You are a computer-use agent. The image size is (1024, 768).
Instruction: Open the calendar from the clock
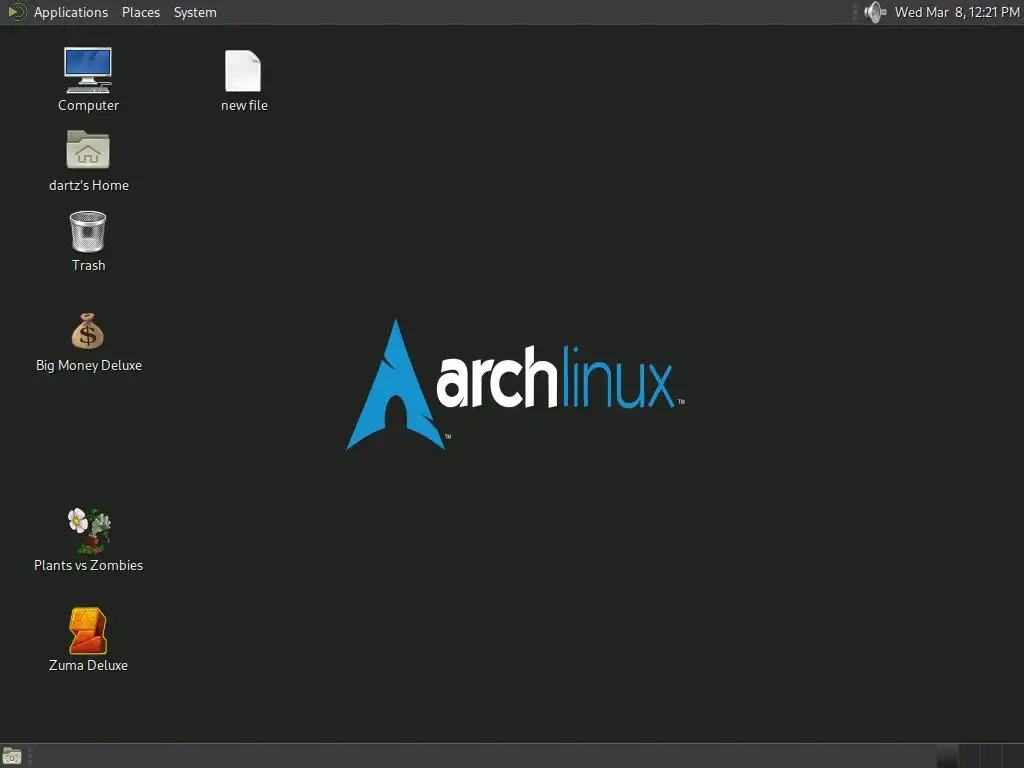pos(957,12)
